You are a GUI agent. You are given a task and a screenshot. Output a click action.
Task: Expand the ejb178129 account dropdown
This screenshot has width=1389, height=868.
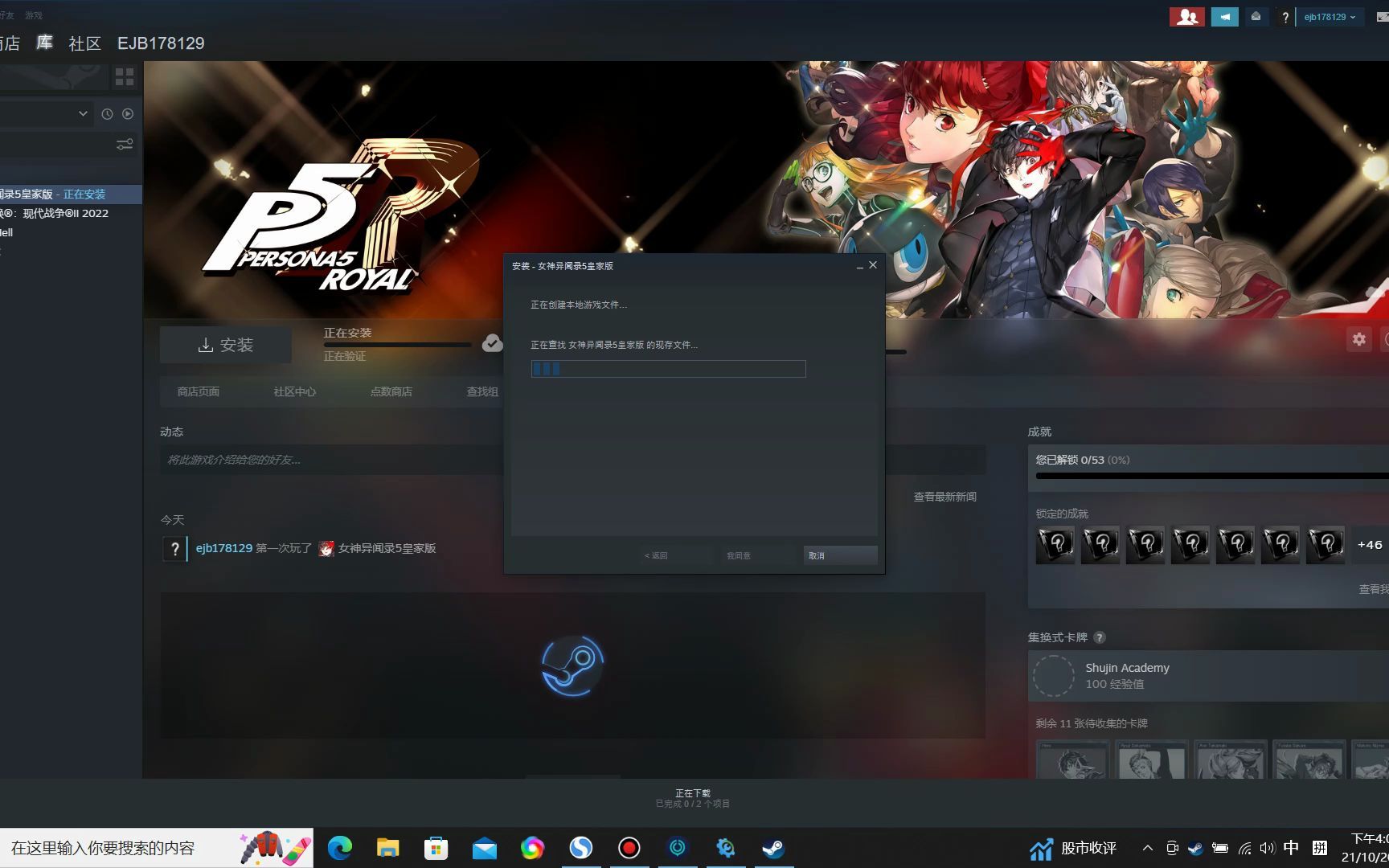click(1330, 17)
